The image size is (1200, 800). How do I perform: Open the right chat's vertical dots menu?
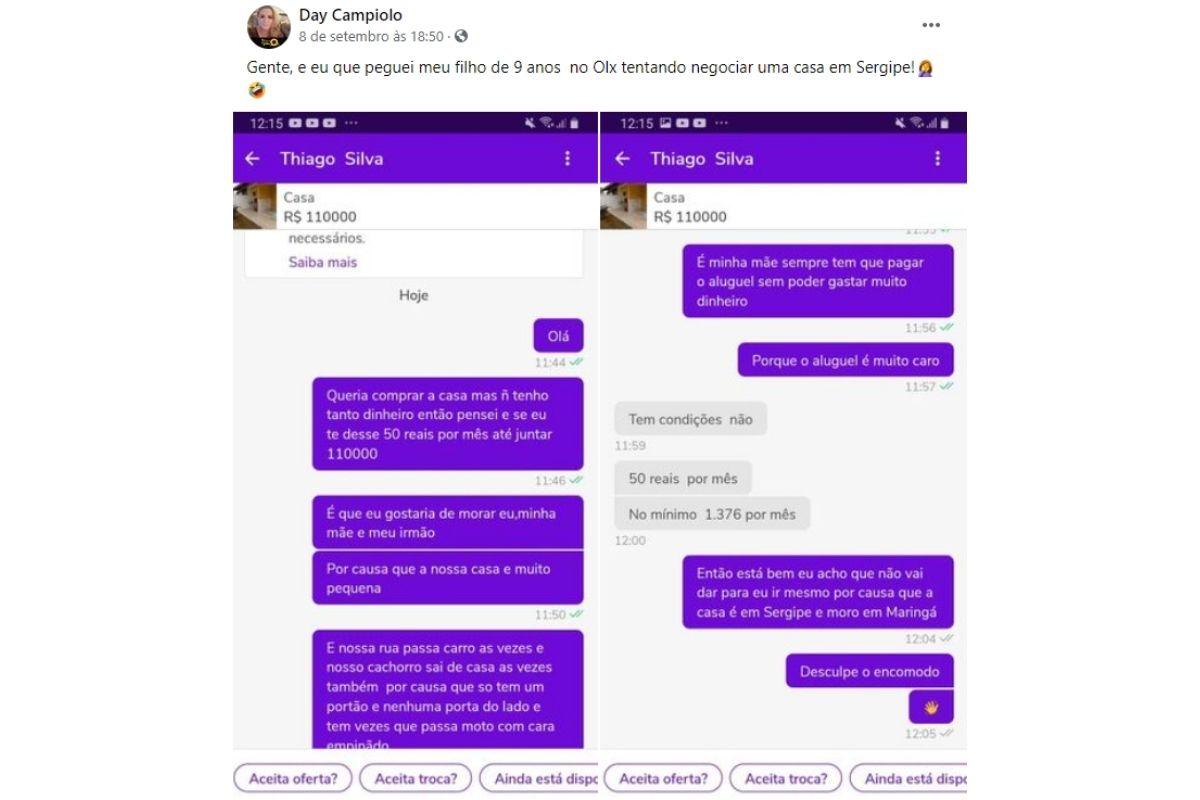click(937, 158)
